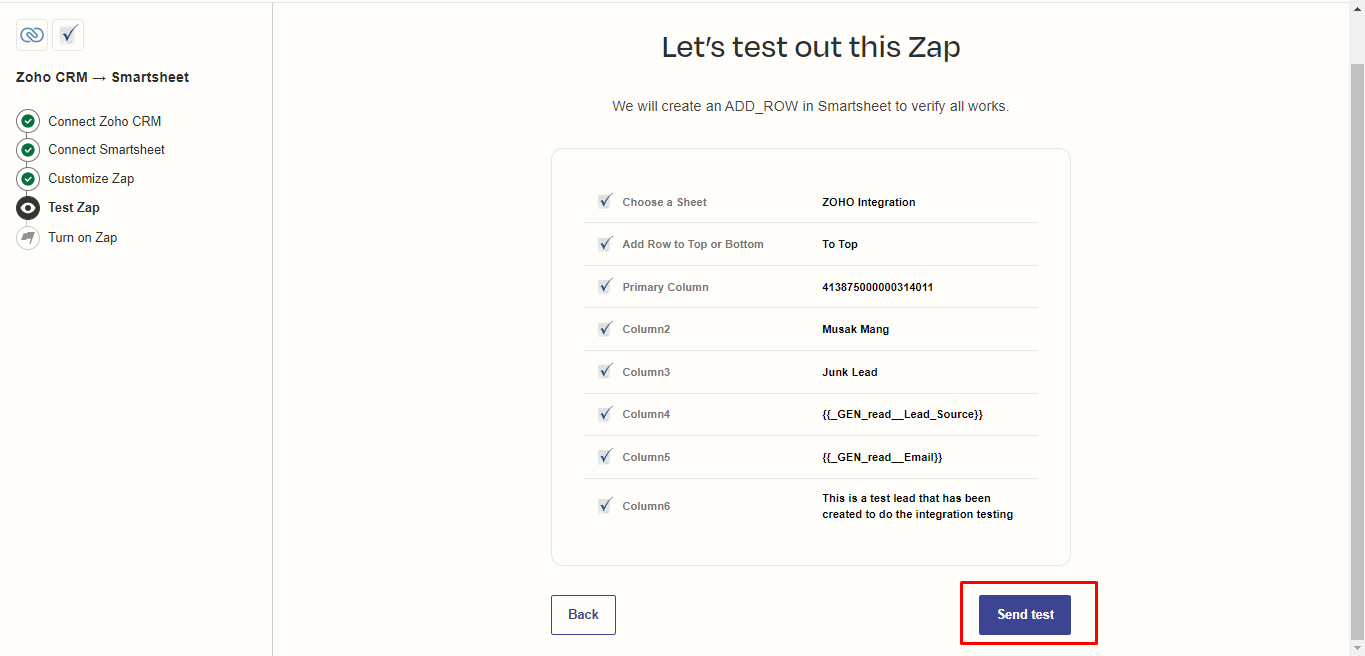Click the Choose a Sheet label
The image size is (1365, 656).
664,202
